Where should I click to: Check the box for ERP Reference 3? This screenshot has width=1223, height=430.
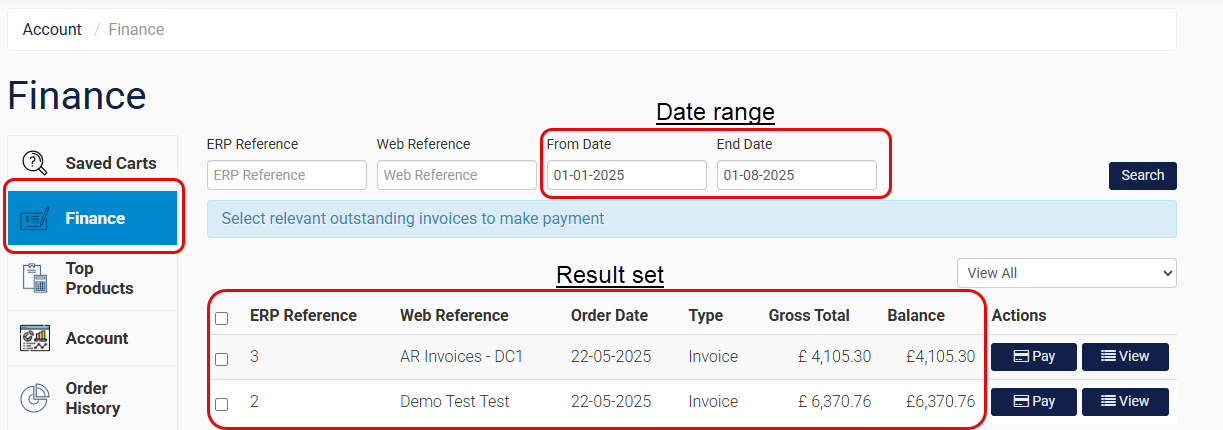[x=222, y=359]
